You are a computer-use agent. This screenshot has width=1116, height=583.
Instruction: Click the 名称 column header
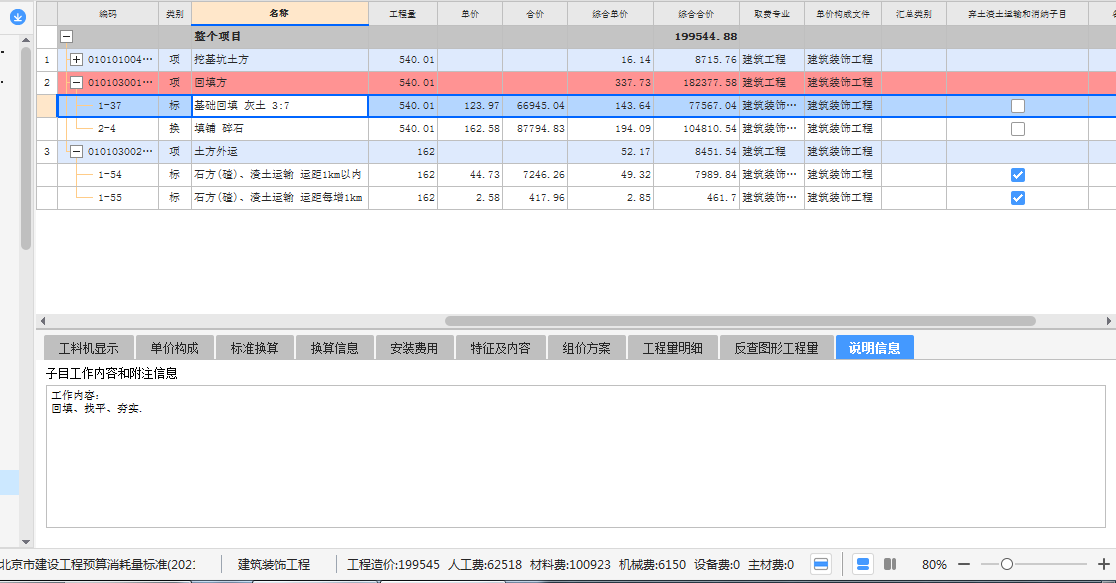[280, 14]
